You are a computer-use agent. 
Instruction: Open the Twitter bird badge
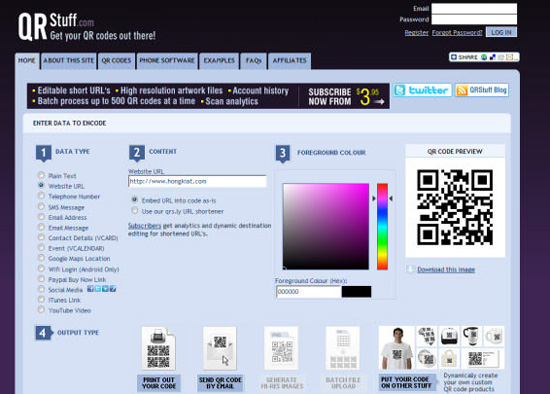coord(400,91)
